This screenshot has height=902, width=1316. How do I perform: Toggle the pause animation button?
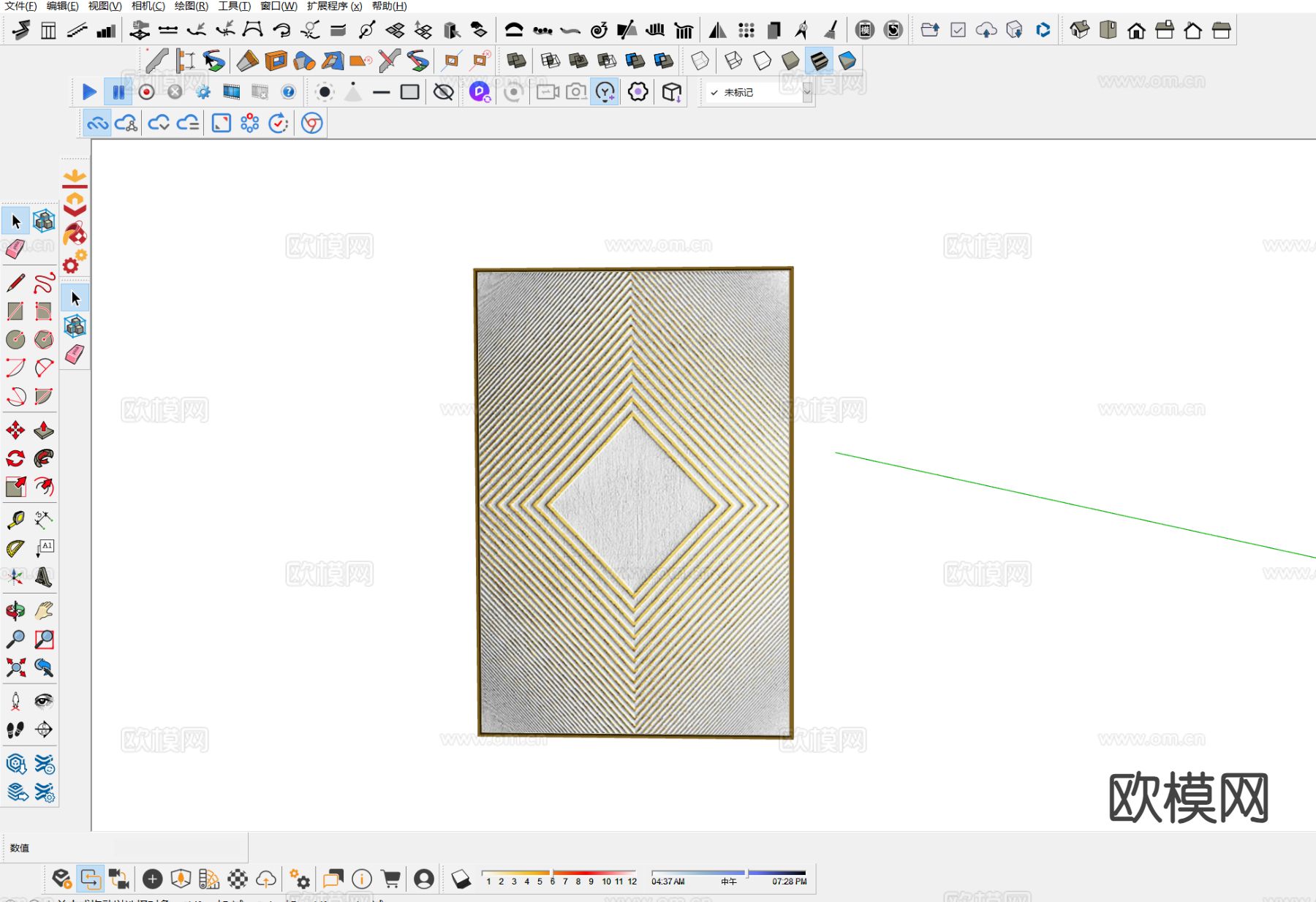pos(118,92)
